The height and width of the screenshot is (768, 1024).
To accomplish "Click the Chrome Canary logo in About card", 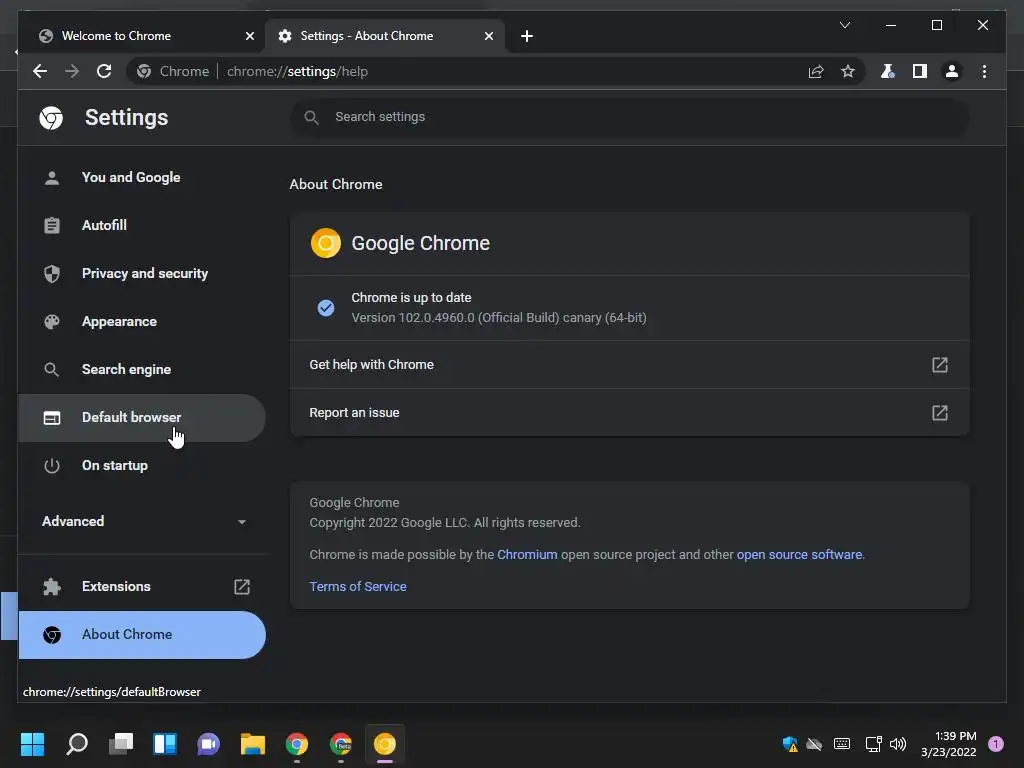I will click(x=326, y=243).
